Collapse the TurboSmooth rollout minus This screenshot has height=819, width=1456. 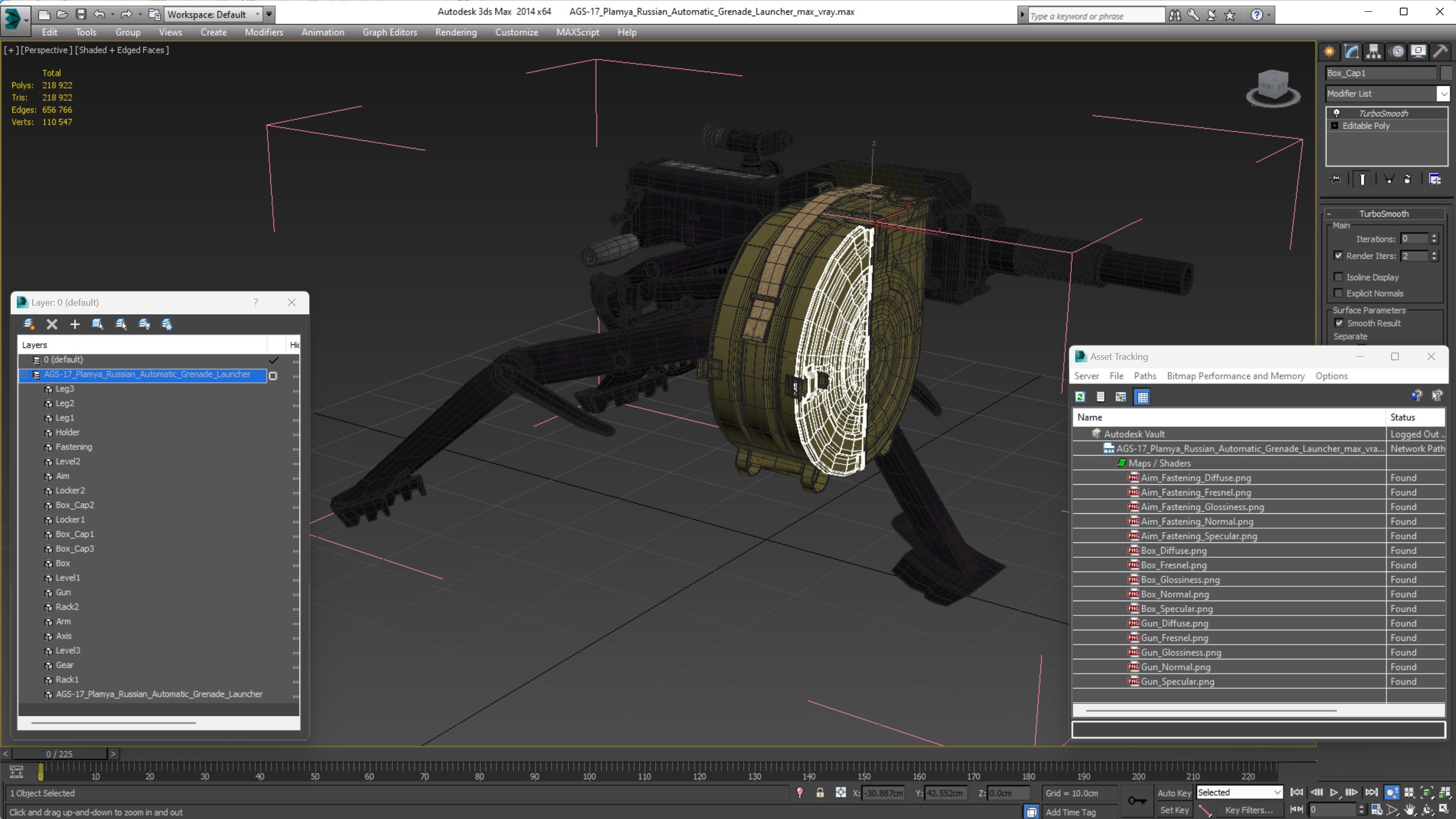(1329, 214)
